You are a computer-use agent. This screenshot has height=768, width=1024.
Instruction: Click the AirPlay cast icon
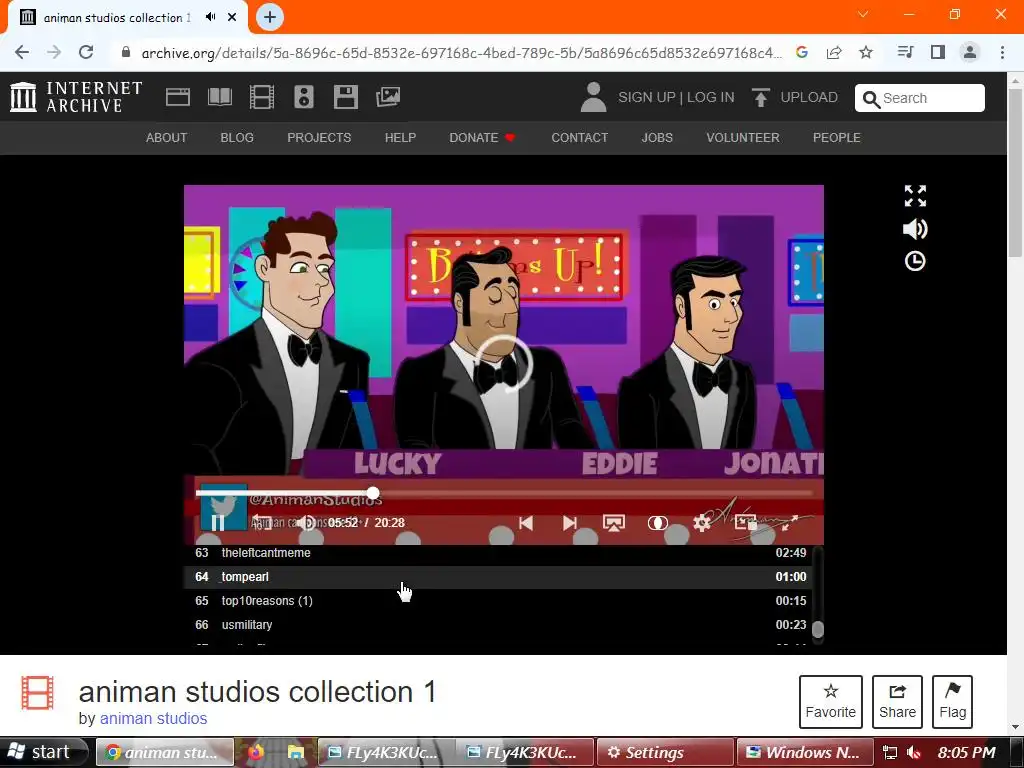(613, 522)
